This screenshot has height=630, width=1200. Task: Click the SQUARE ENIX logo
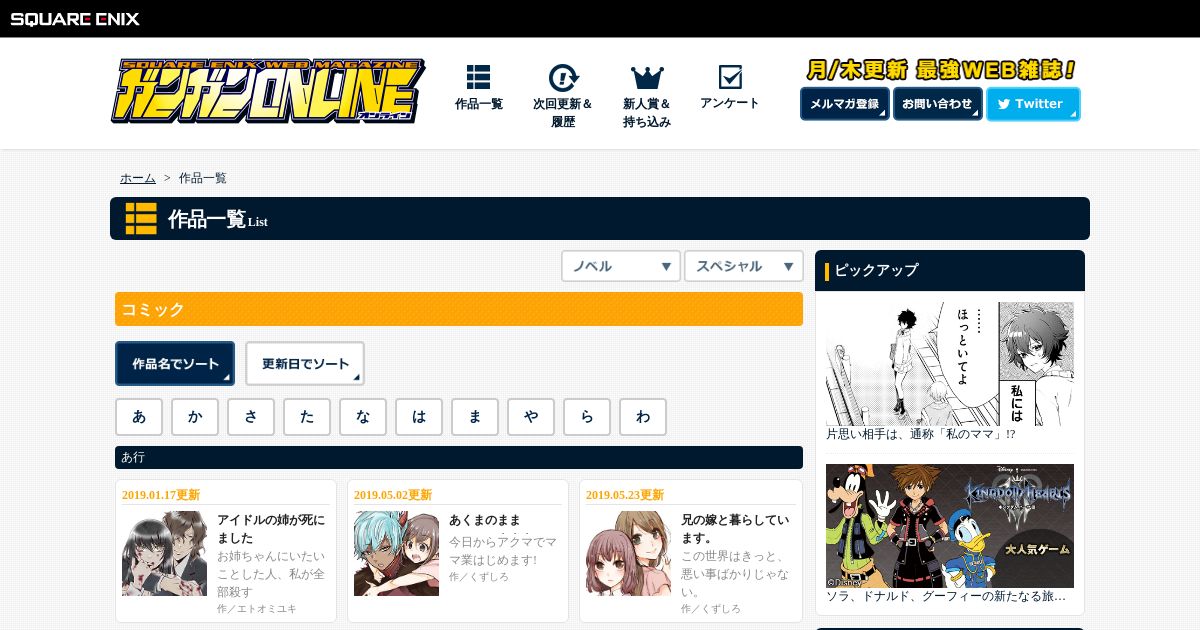75,18
